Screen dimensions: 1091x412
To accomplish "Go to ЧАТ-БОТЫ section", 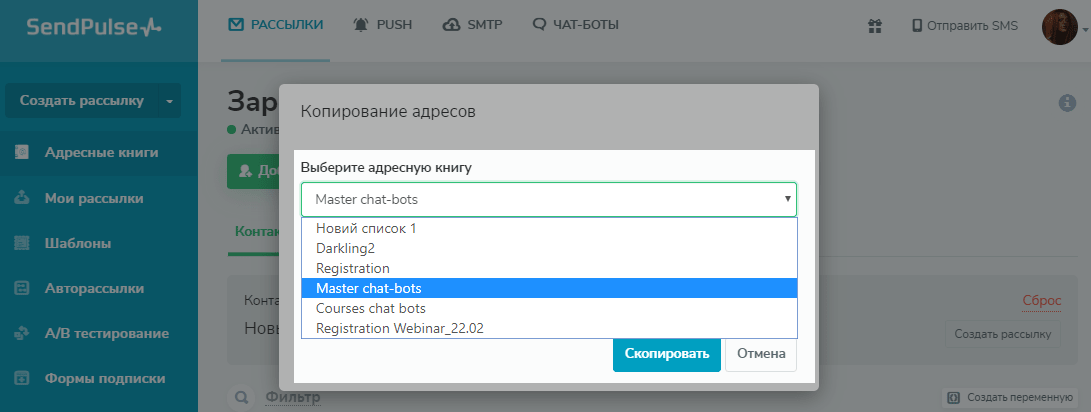I will coord(576,25).
